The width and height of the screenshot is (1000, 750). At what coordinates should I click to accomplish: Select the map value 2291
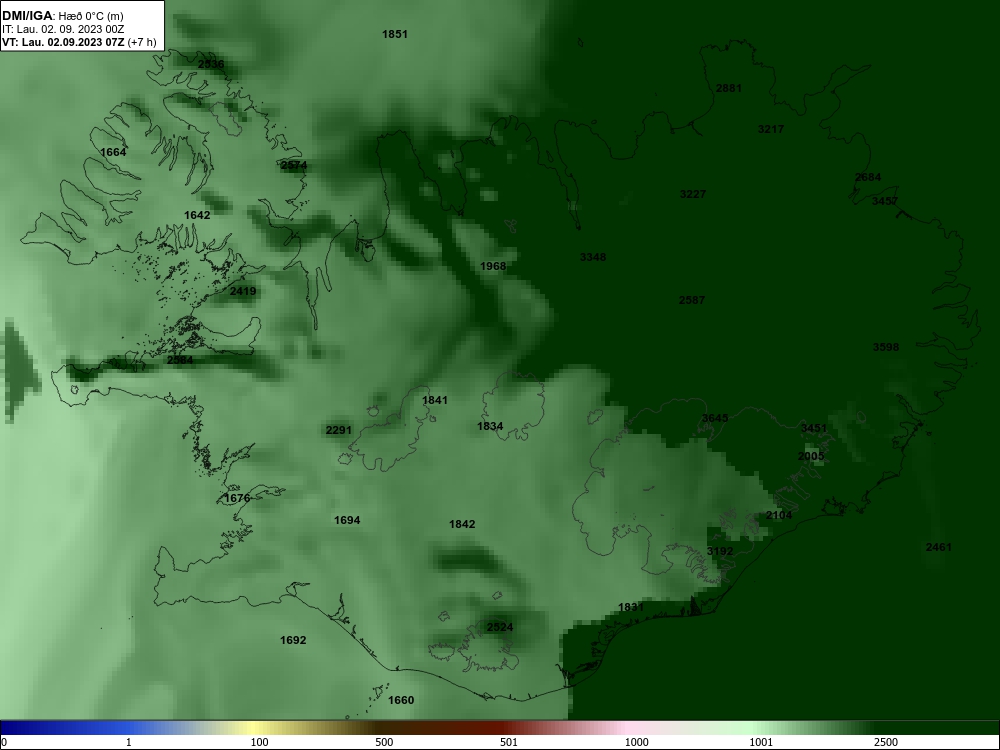pos(339,430)
